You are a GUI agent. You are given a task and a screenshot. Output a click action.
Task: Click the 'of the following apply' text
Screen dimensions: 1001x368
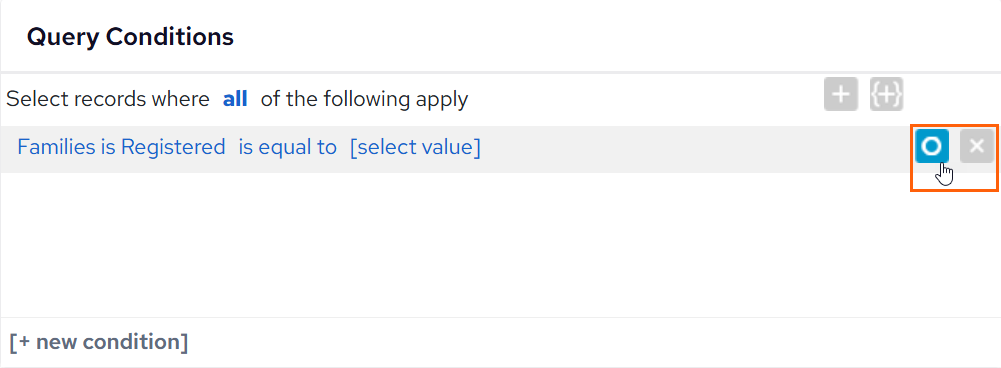[x=365, y=99]
